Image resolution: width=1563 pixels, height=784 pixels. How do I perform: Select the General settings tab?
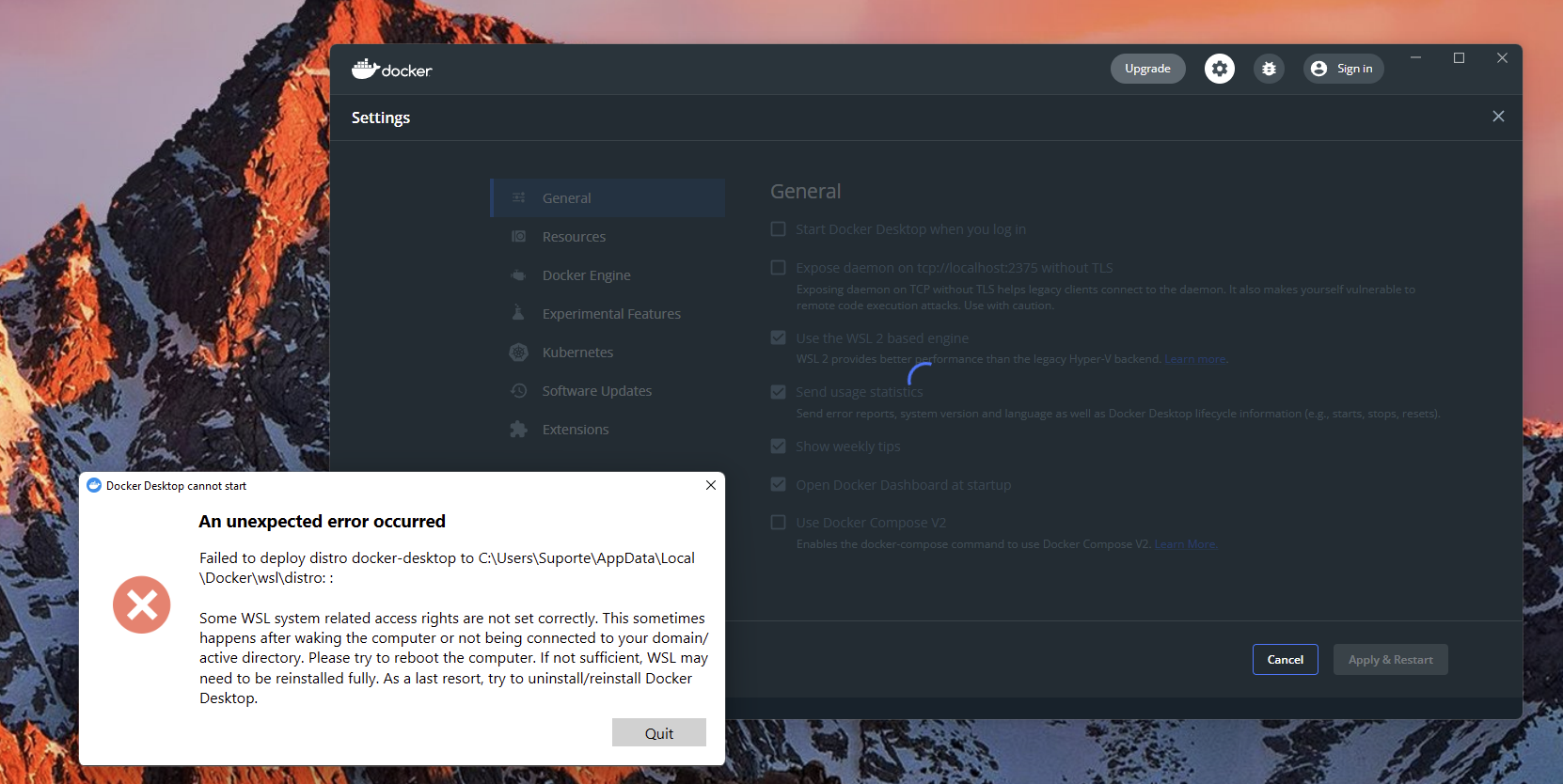(x=608, y=197)
